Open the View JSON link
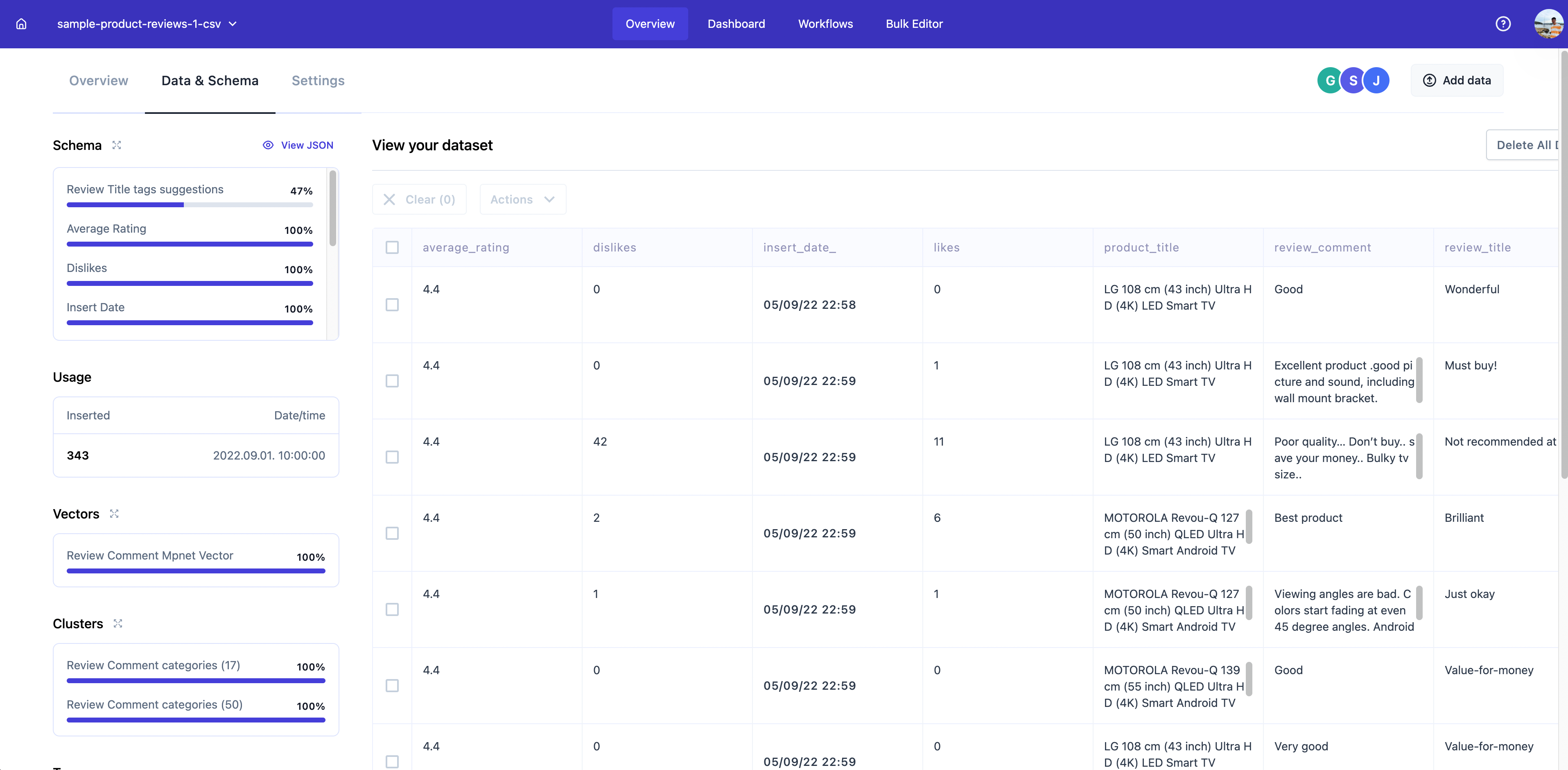Screen dimensions: 1568x770 click(x=298, y=145)
